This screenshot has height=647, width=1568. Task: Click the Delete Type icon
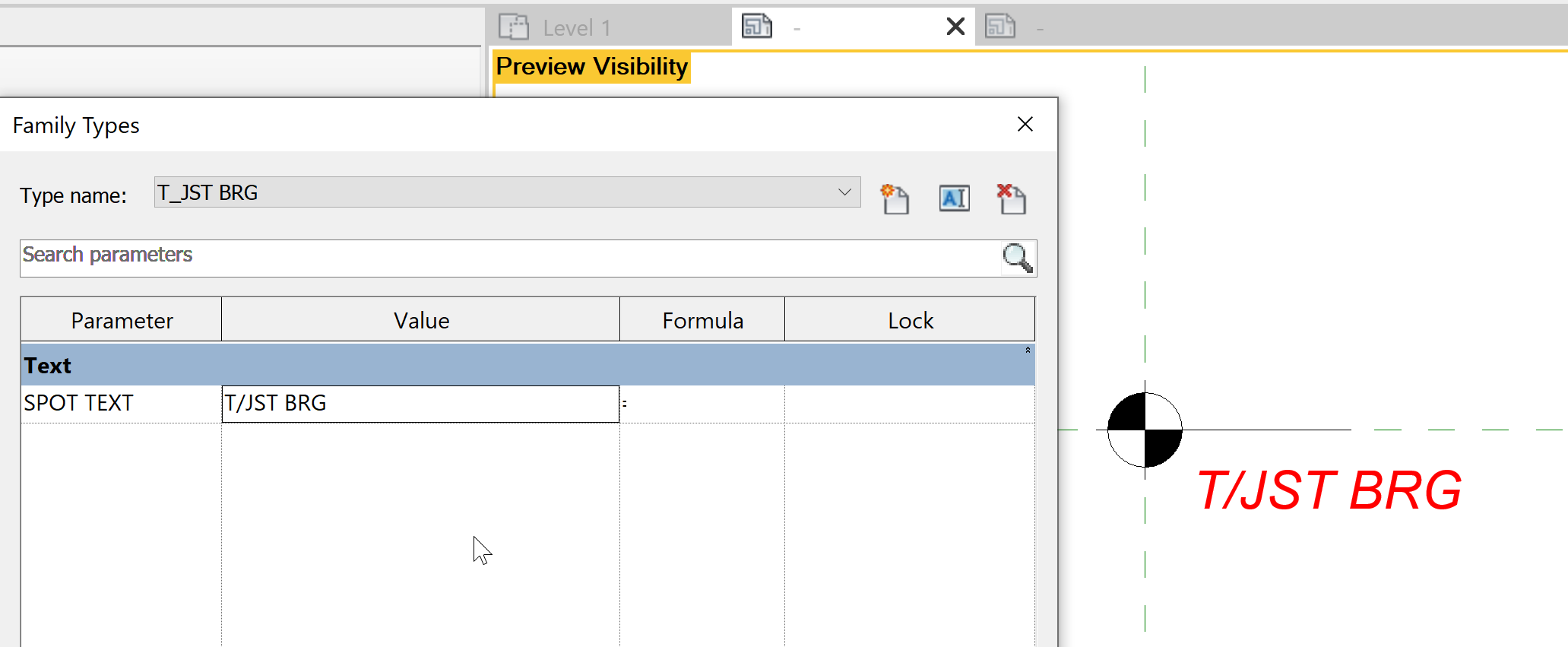tap(1012, 198)
